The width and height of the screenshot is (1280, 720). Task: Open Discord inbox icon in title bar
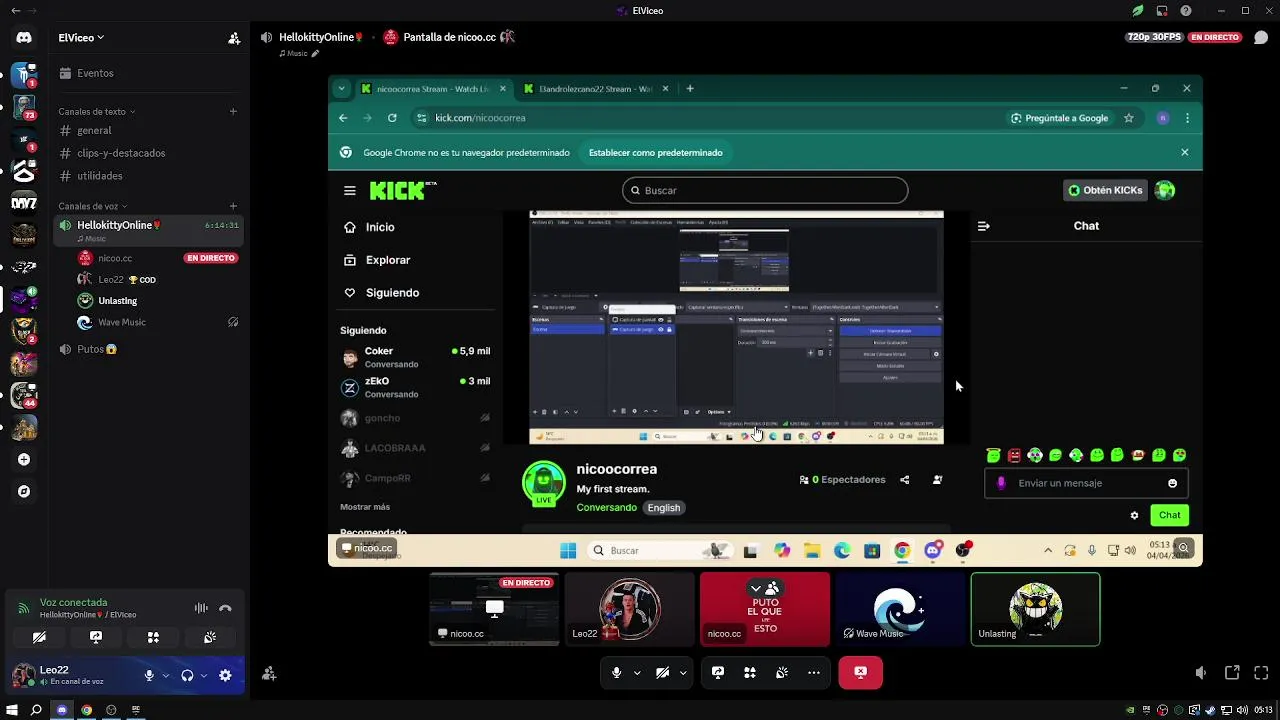pos(1162,11)
